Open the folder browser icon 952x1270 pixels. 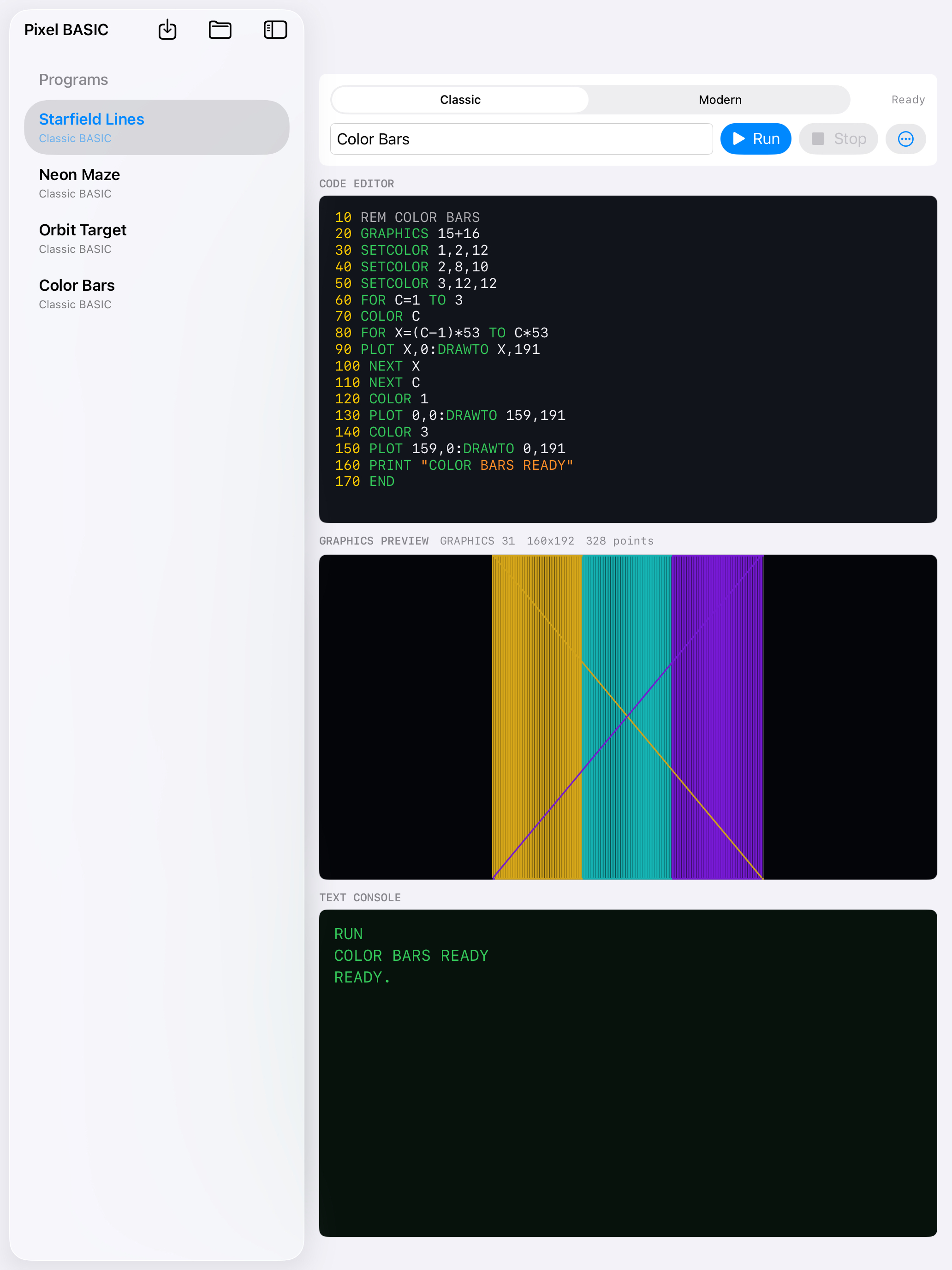pyautogui.click(x=220, y=29)
